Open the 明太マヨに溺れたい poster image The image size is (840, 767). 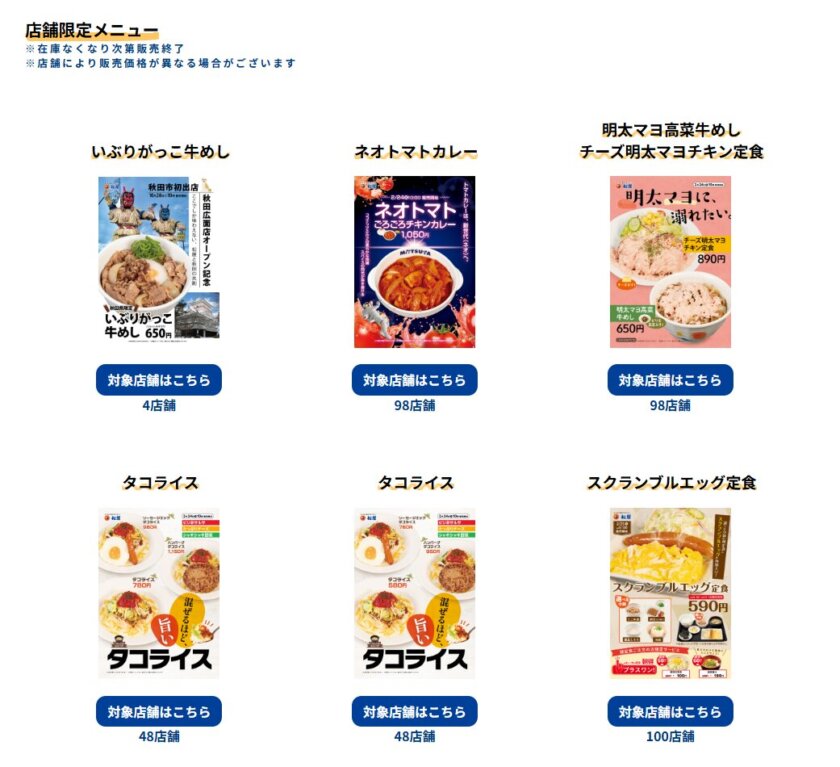(x=670, y=262)
